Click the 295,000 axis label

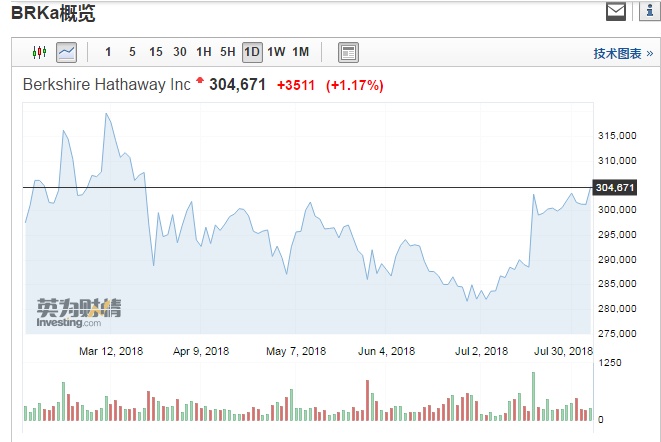[x=617, y=234]
